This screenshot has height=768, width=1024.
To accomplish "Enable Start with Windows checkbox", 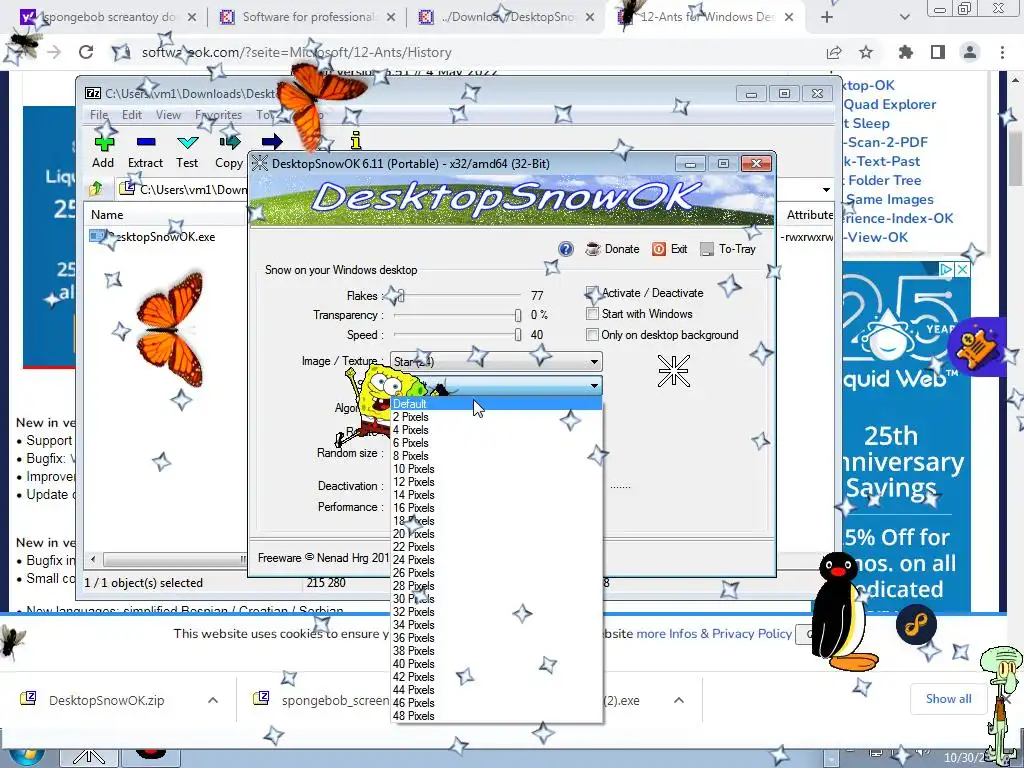I will point(592,313).
